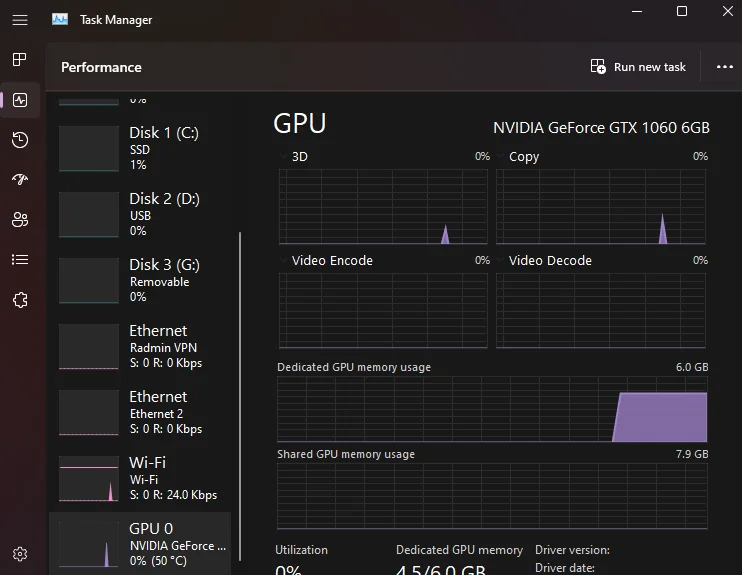Image resolution: width=742 pixels, height=575 pixels.
Task: Select GPU 0 NVIDIA GeForce entry
Action: coord(140,544)
